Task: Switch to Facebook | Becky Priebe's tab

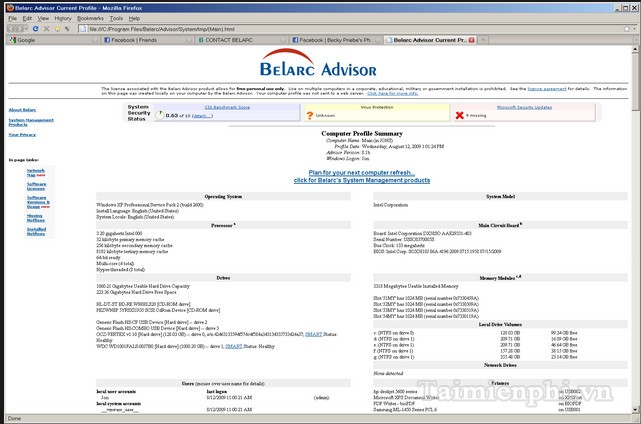Action: pyautogui.click(x=335, y=40)
